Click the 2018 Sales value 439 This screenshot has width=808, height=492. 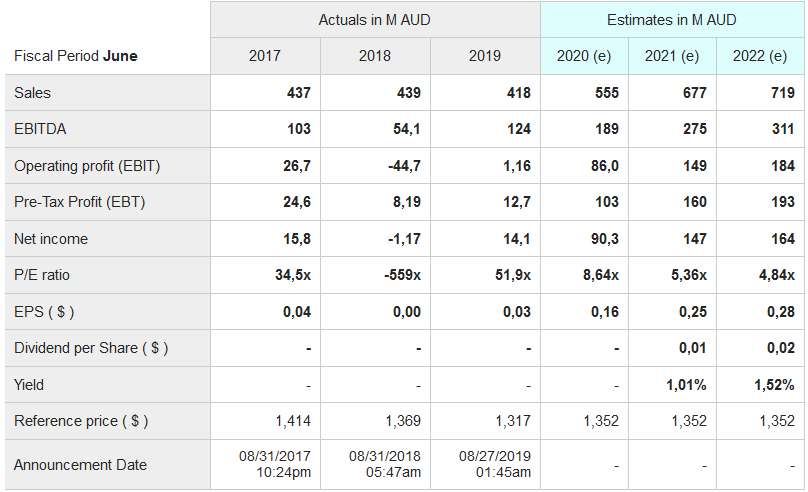407,93
